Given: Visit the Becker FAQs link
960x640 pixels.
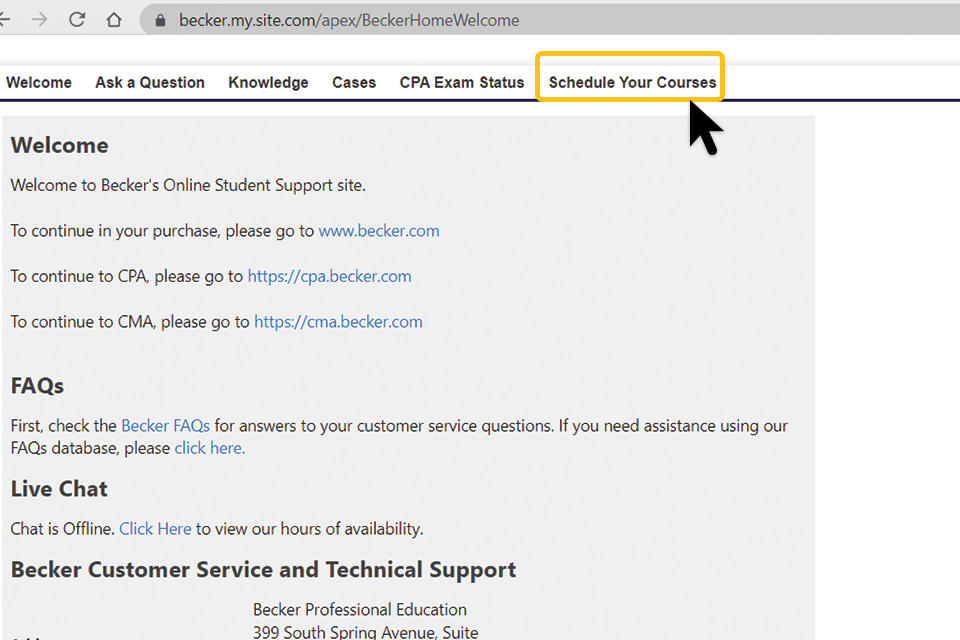Looking at the screenshot, I should pyautogui.click(x=165, y=426).
